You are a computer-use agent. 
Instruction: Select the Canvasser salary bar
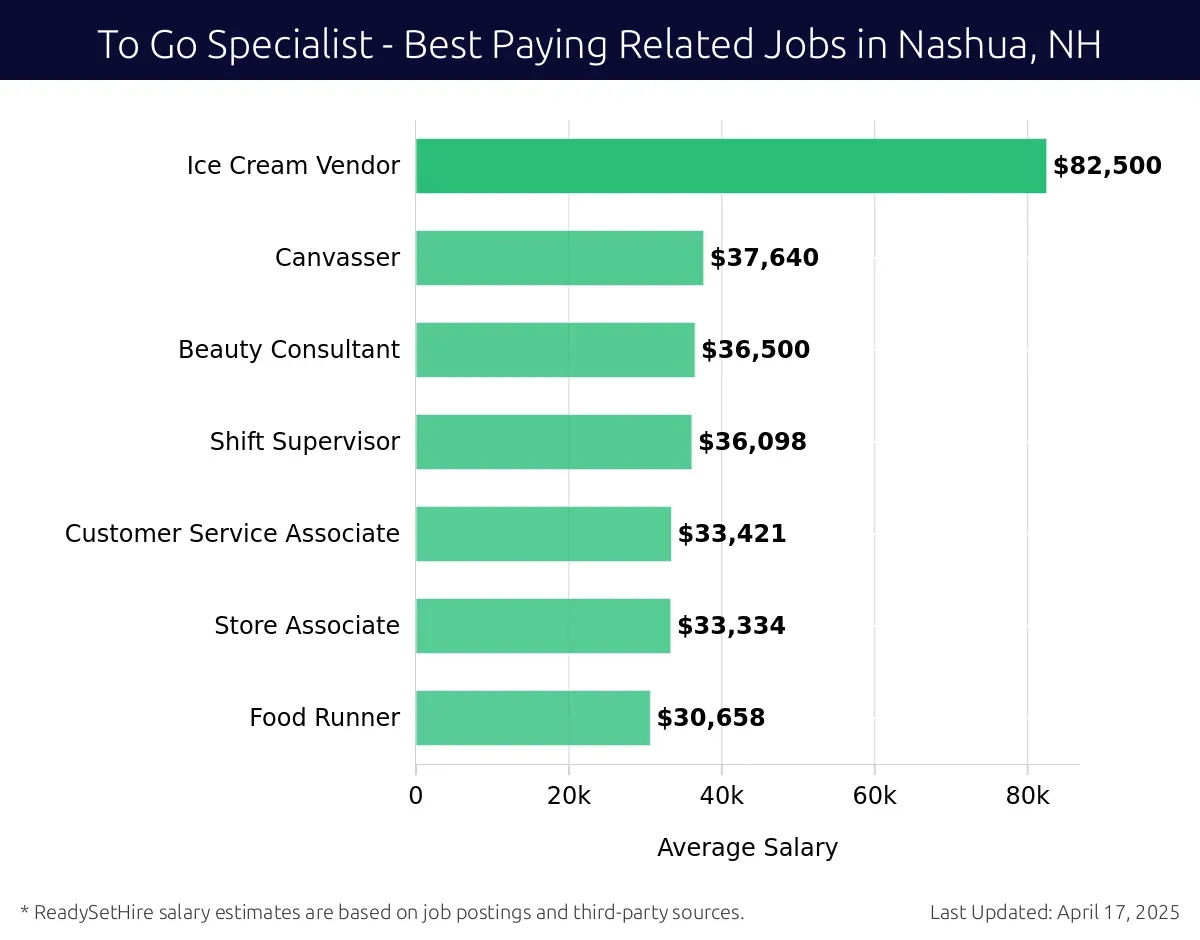pyautogui.click(x=559, y=258)
